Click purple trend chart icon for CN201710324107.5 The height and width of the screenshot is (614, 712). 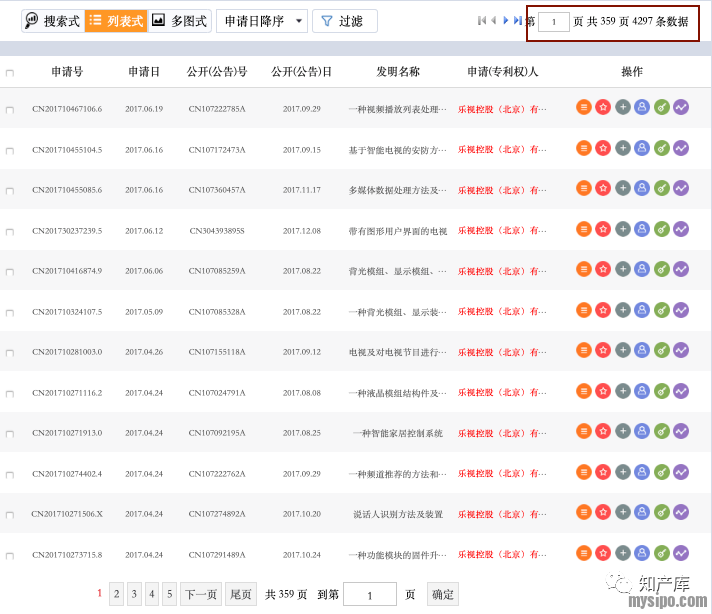click(681, 310)
